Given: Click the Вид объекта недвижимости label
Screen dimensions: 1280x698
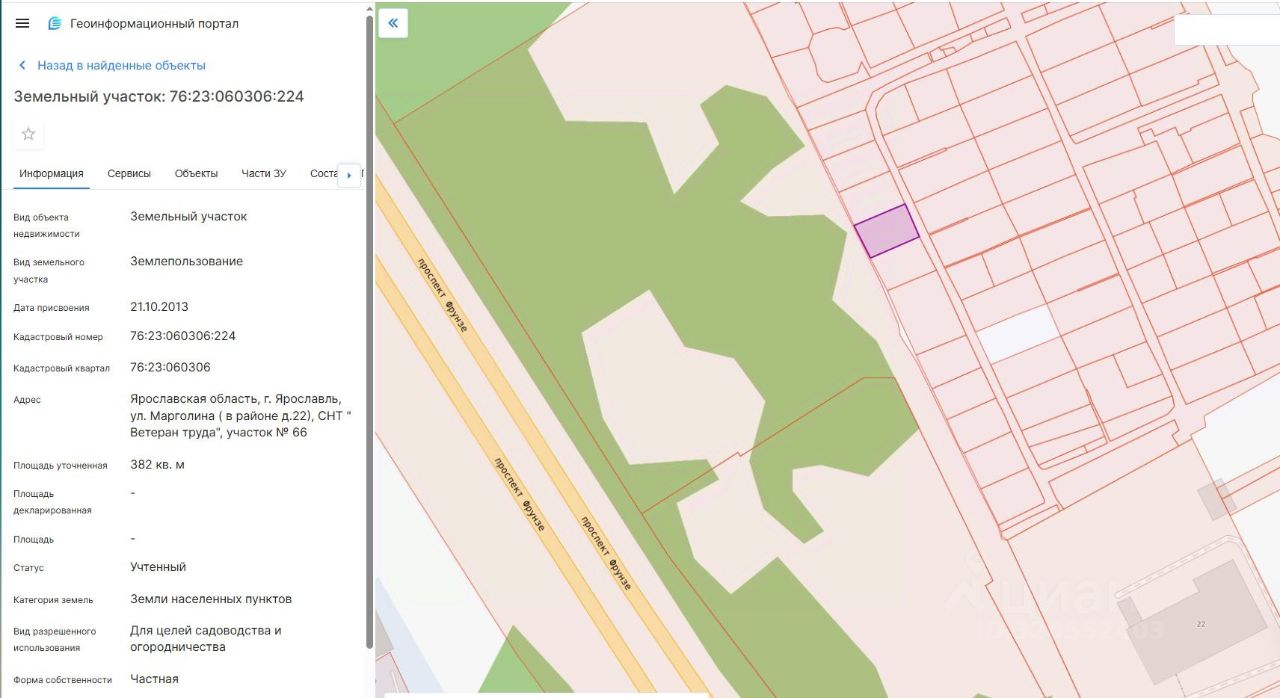Looking at the screenshot, I should pos(46,225).
